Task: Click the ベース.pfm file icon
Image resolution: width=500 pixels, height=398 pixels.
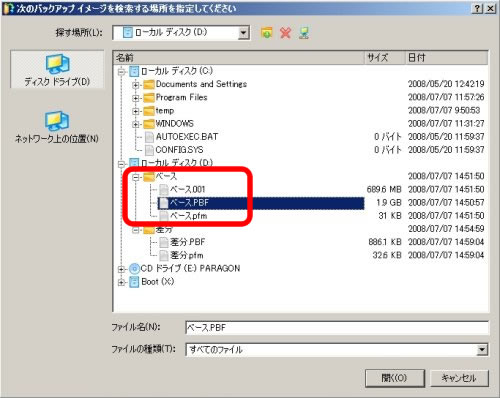Action: coord(164,216)
